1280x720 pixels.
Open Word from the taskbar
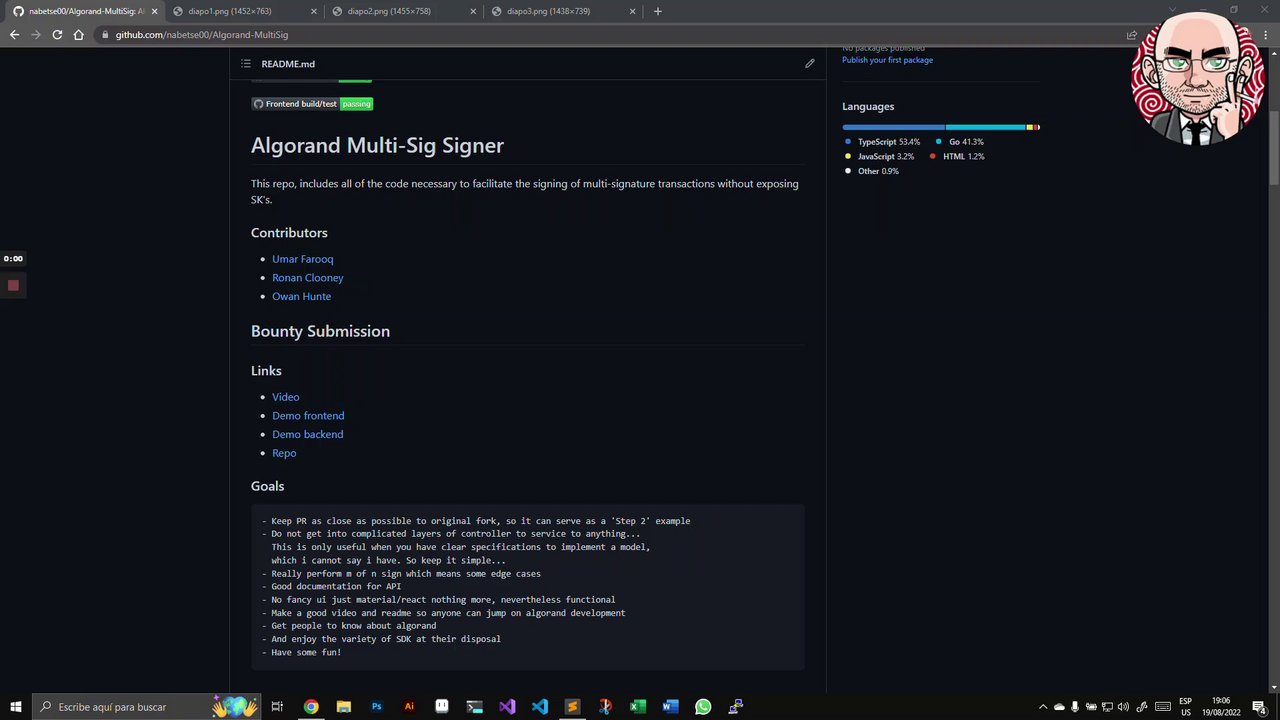tap(670, 707)
